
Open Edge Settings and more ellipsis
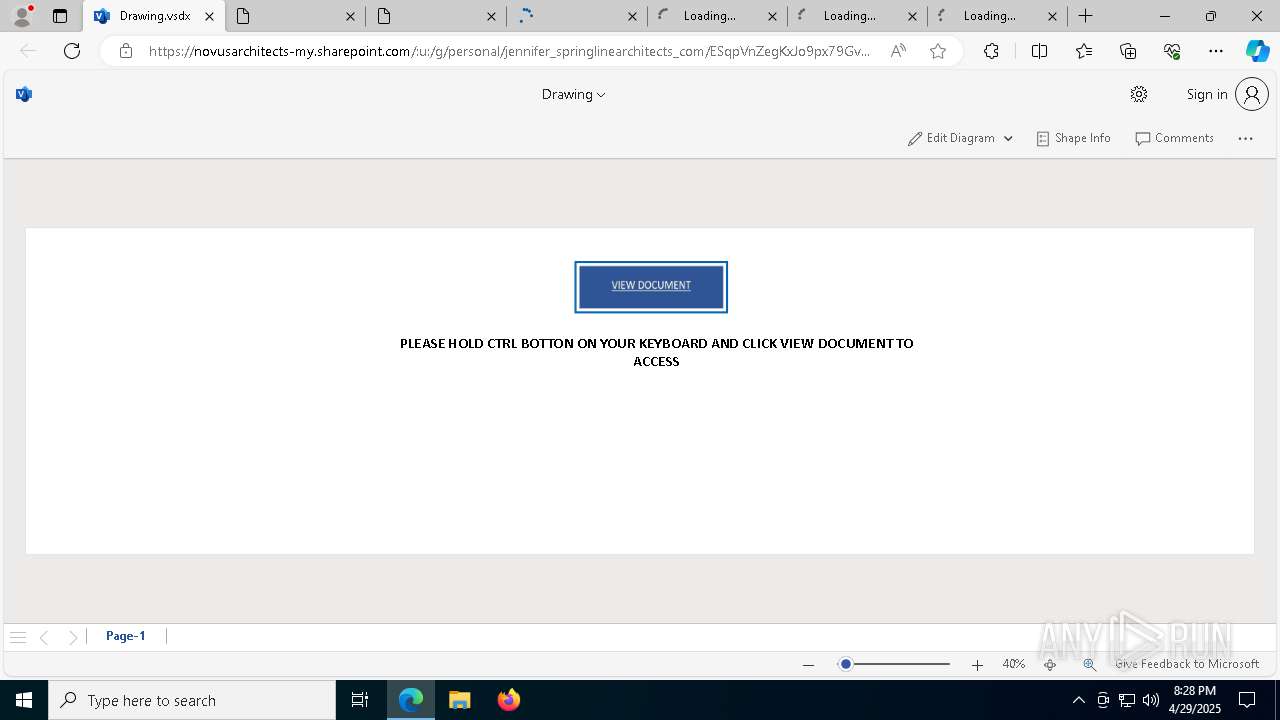click(1216, 51)
